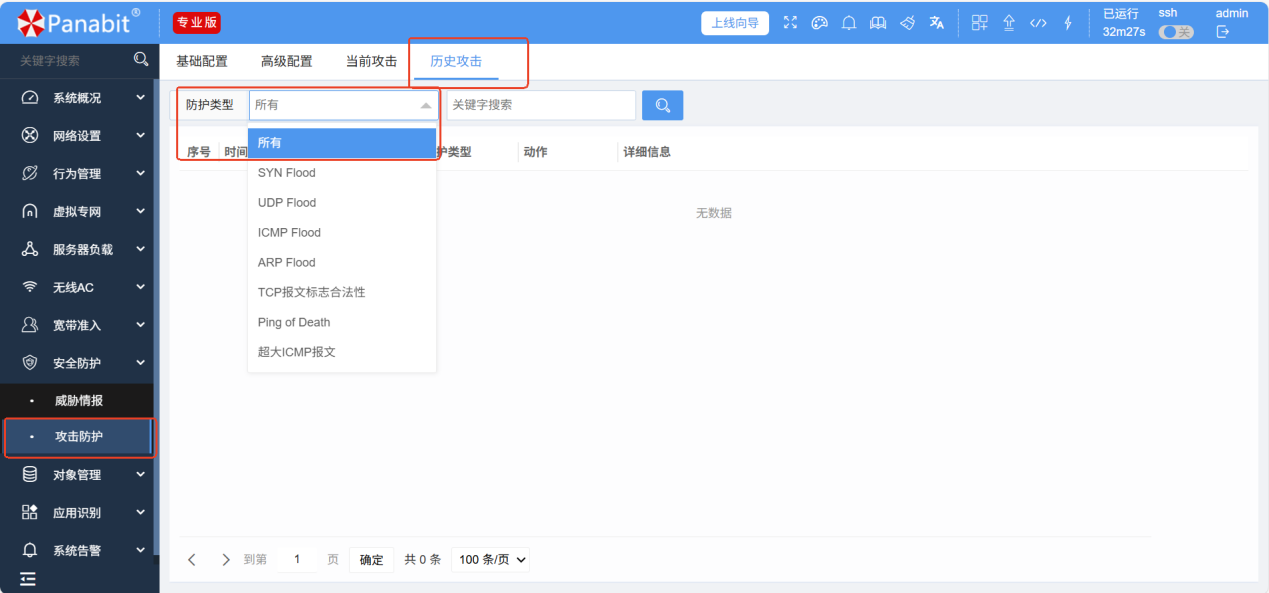Image resolution: width=1269 pixels, height=593 pixels.
Task: Open the 防护类型 dropdown box
Action: [x=342, y=105]
